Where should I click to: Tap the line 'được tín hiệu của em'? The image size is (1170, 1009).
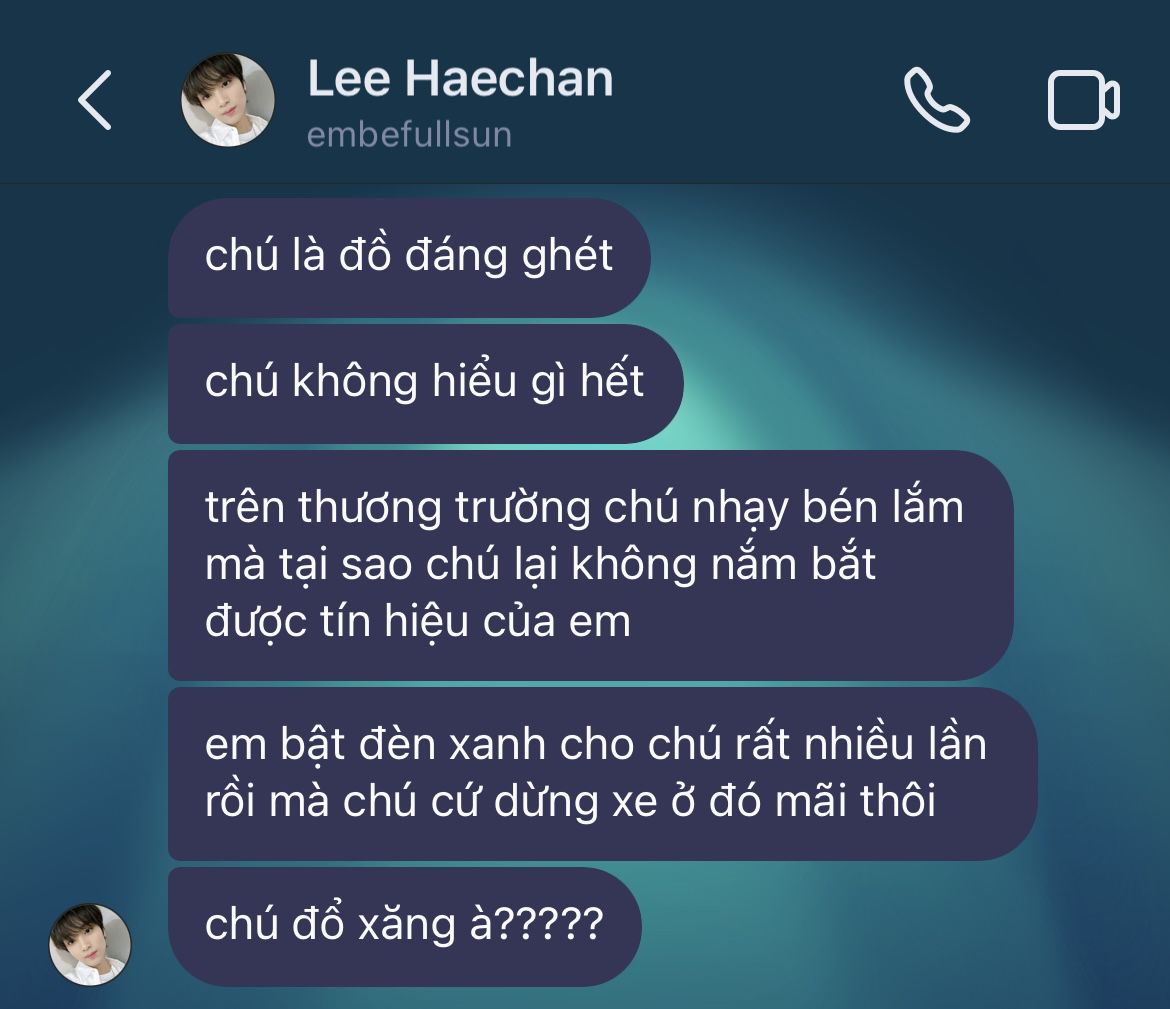(x=418, y=621)
